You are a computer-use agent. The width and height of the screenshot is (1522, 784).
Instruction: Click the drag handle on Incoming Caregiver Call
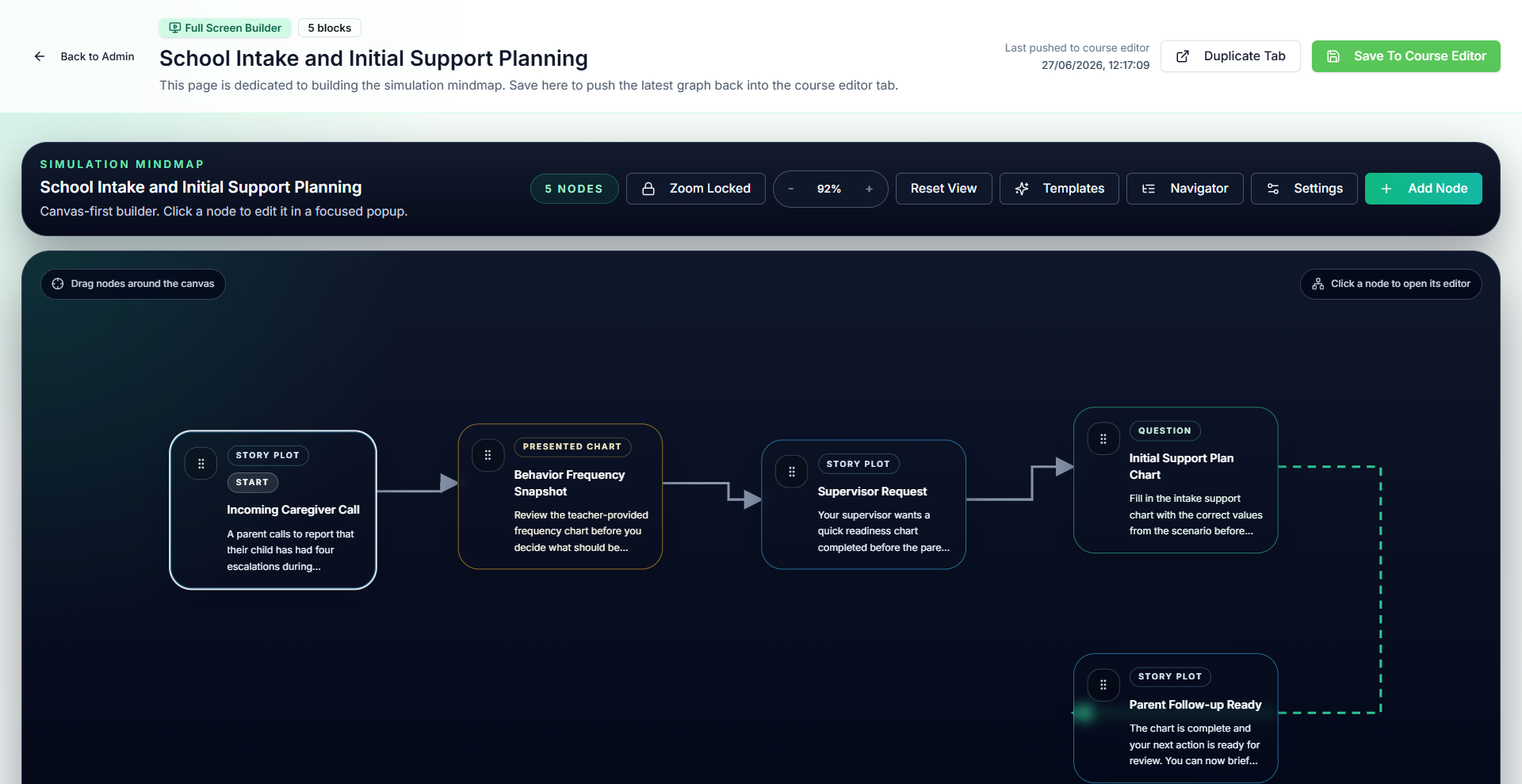(x=201, y=464)
